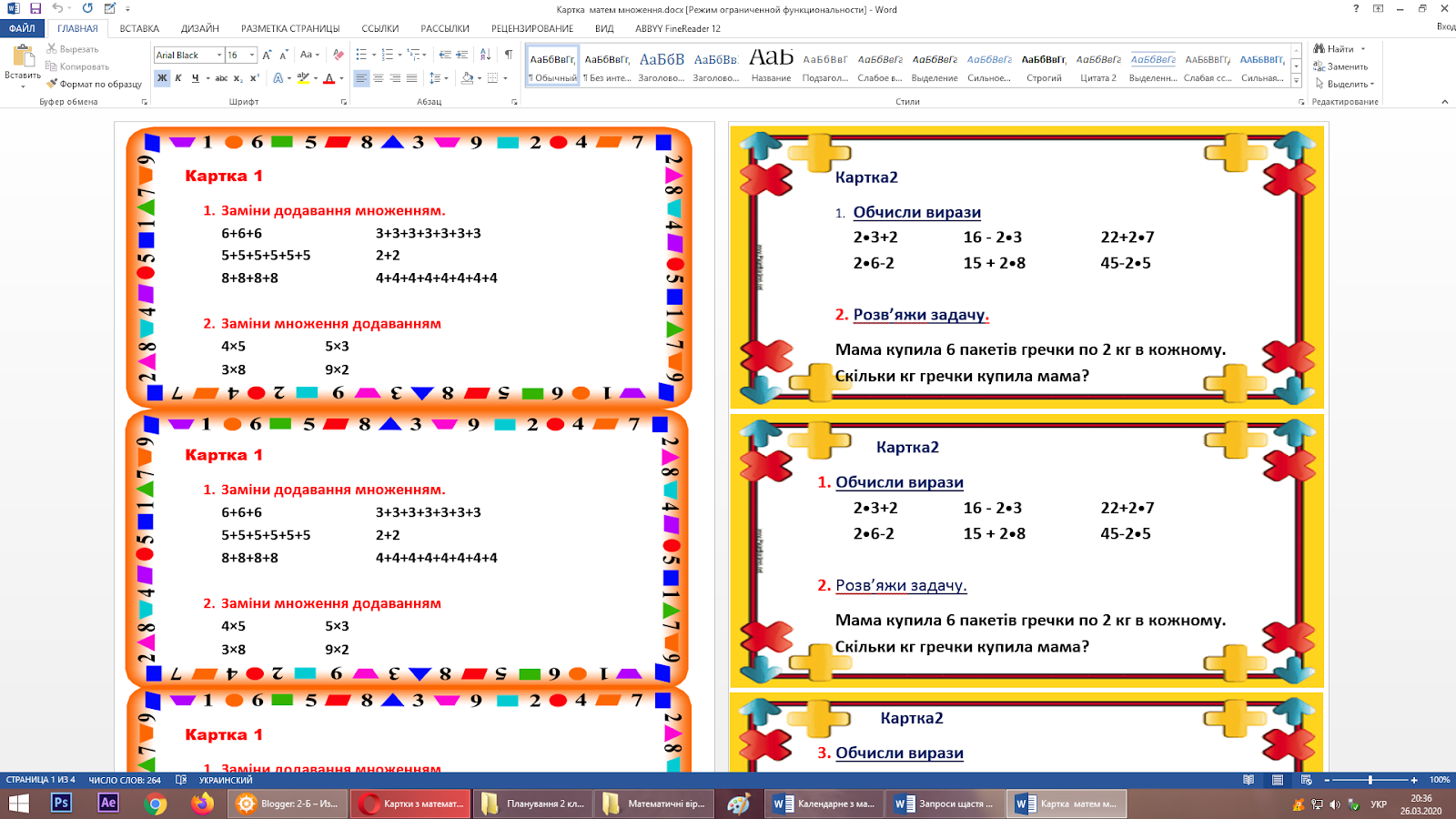This screenshot has width=1456, height=819.
Task: Apply the Название style
Action: coord(771,66)
